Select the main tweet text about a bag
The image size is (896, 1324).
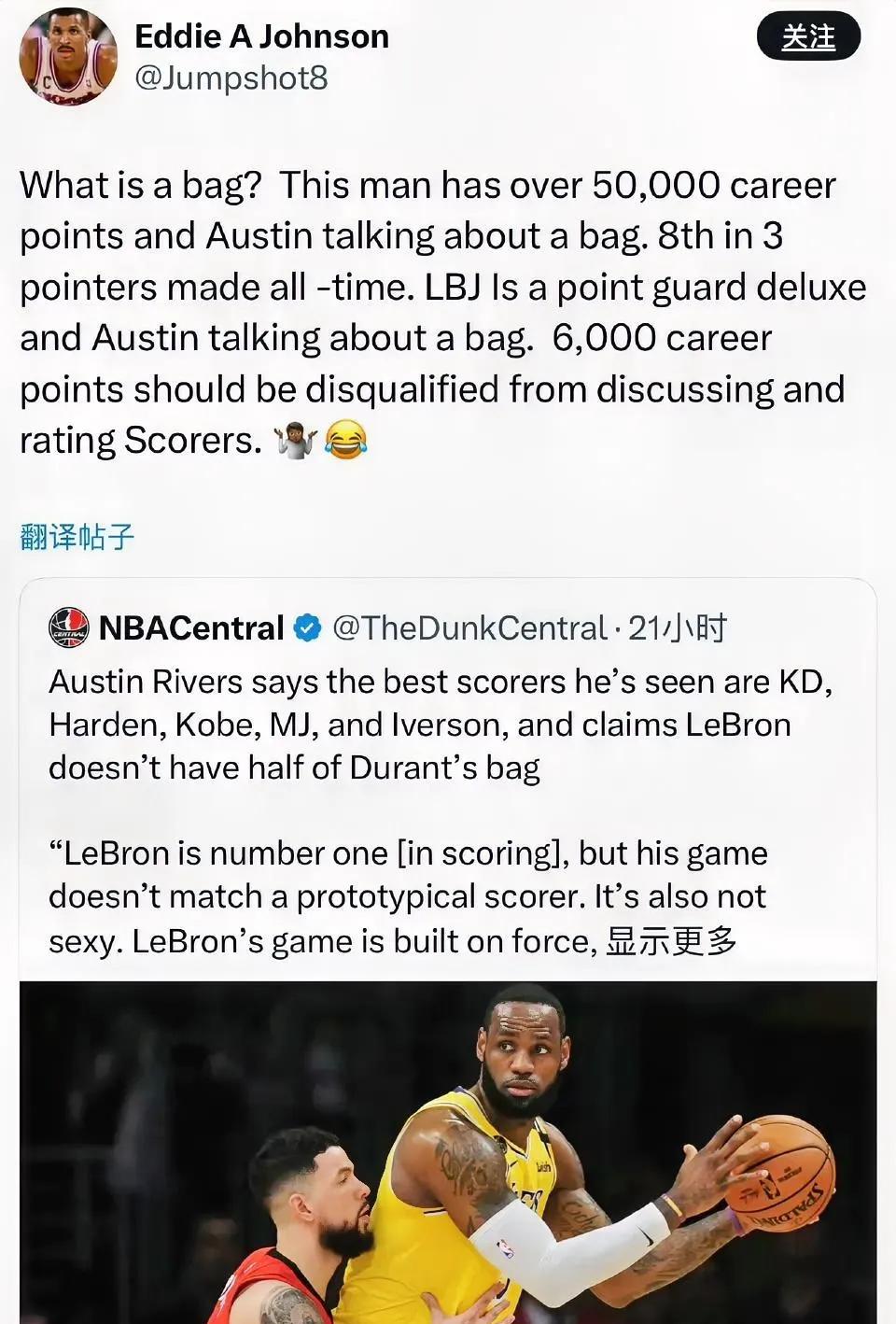click(443, 313)
